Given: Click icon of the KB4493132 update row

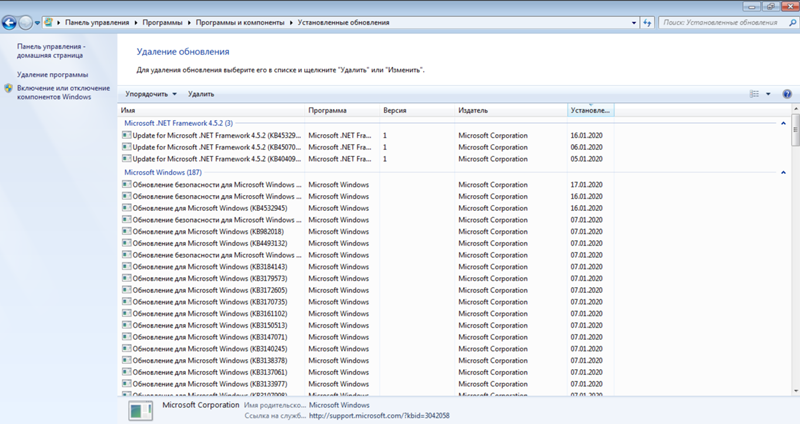Looking at the screenshot, I should [127, 243].
